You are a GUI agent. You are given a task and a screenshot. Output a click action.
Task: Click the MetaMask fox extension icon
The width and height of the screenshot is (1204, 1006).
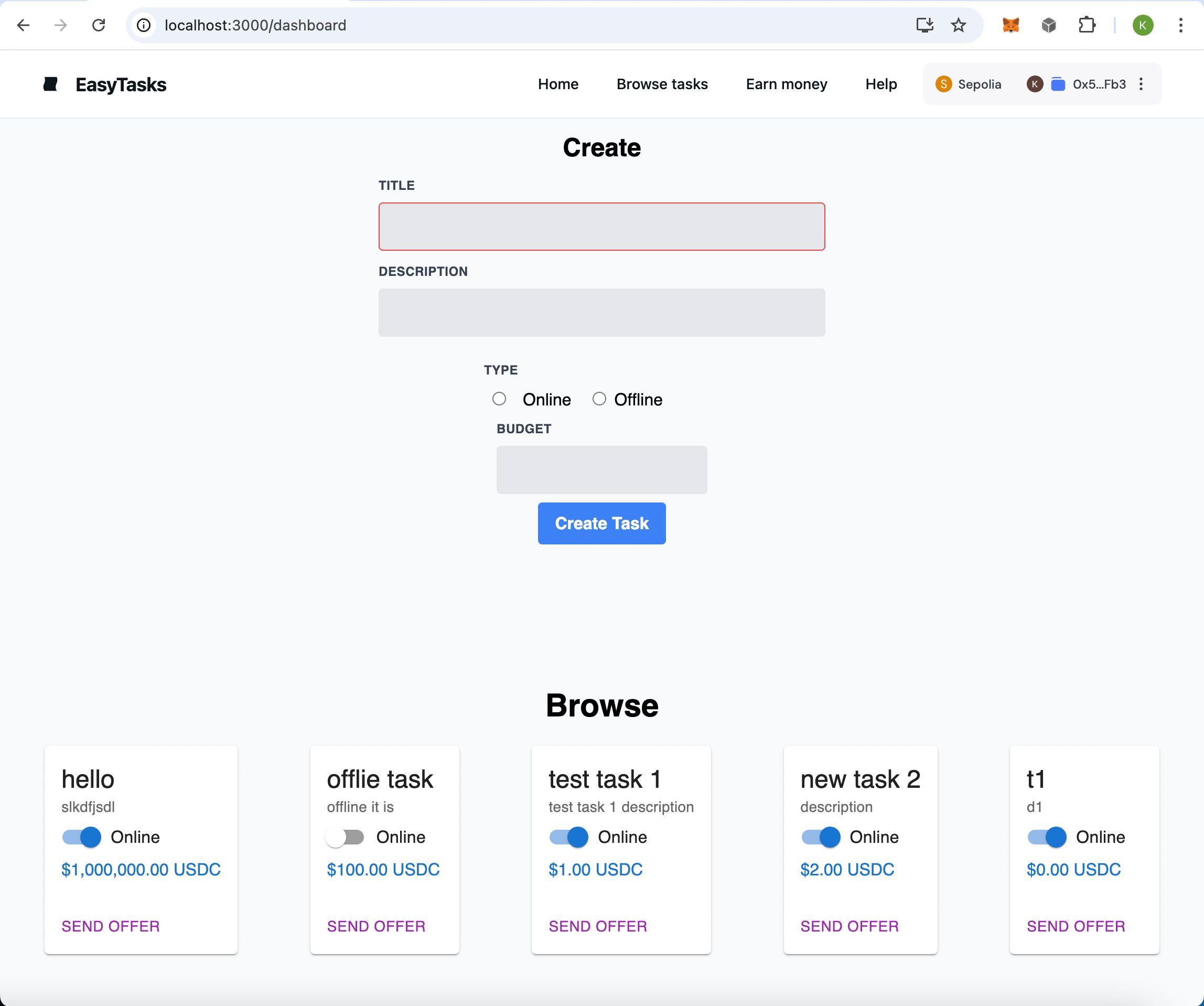[1011, 24]
